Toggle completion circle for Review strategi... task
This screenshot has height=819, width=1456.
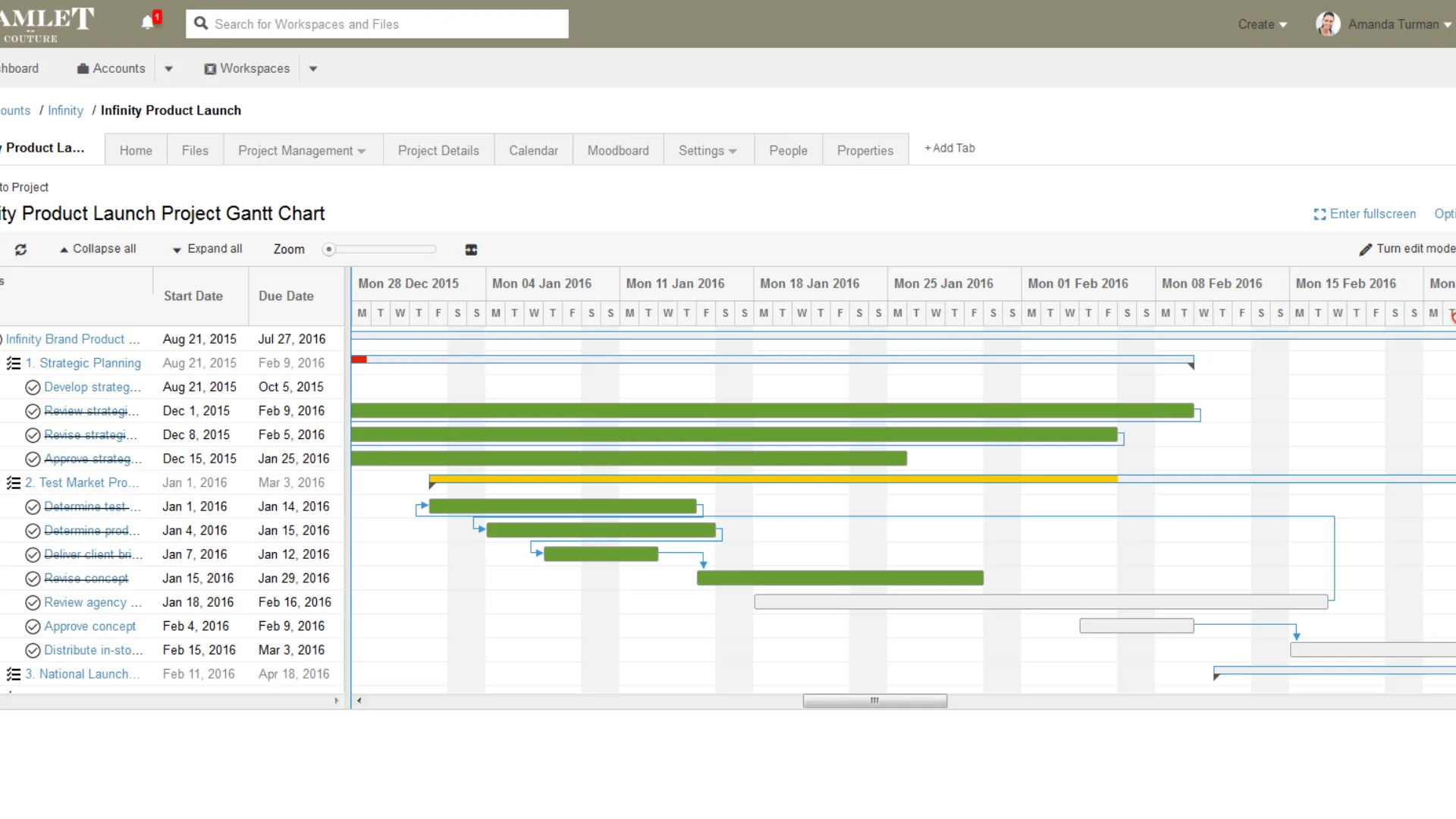[33, 412]
